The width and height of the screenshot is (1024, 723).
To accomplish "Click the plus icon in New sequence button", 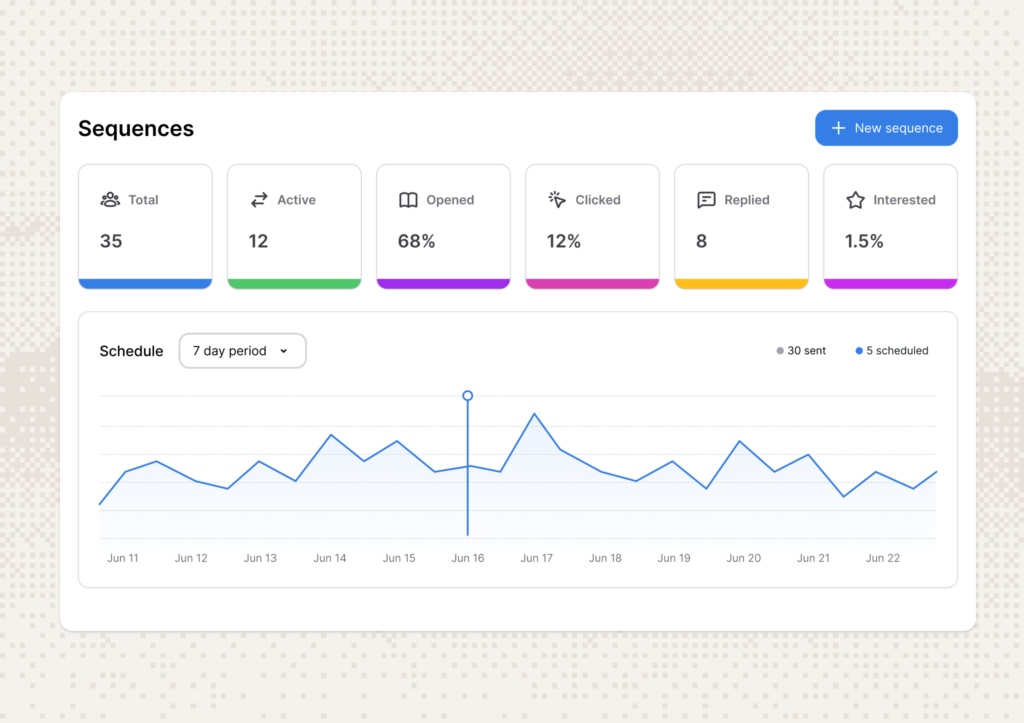I will 839,128.
